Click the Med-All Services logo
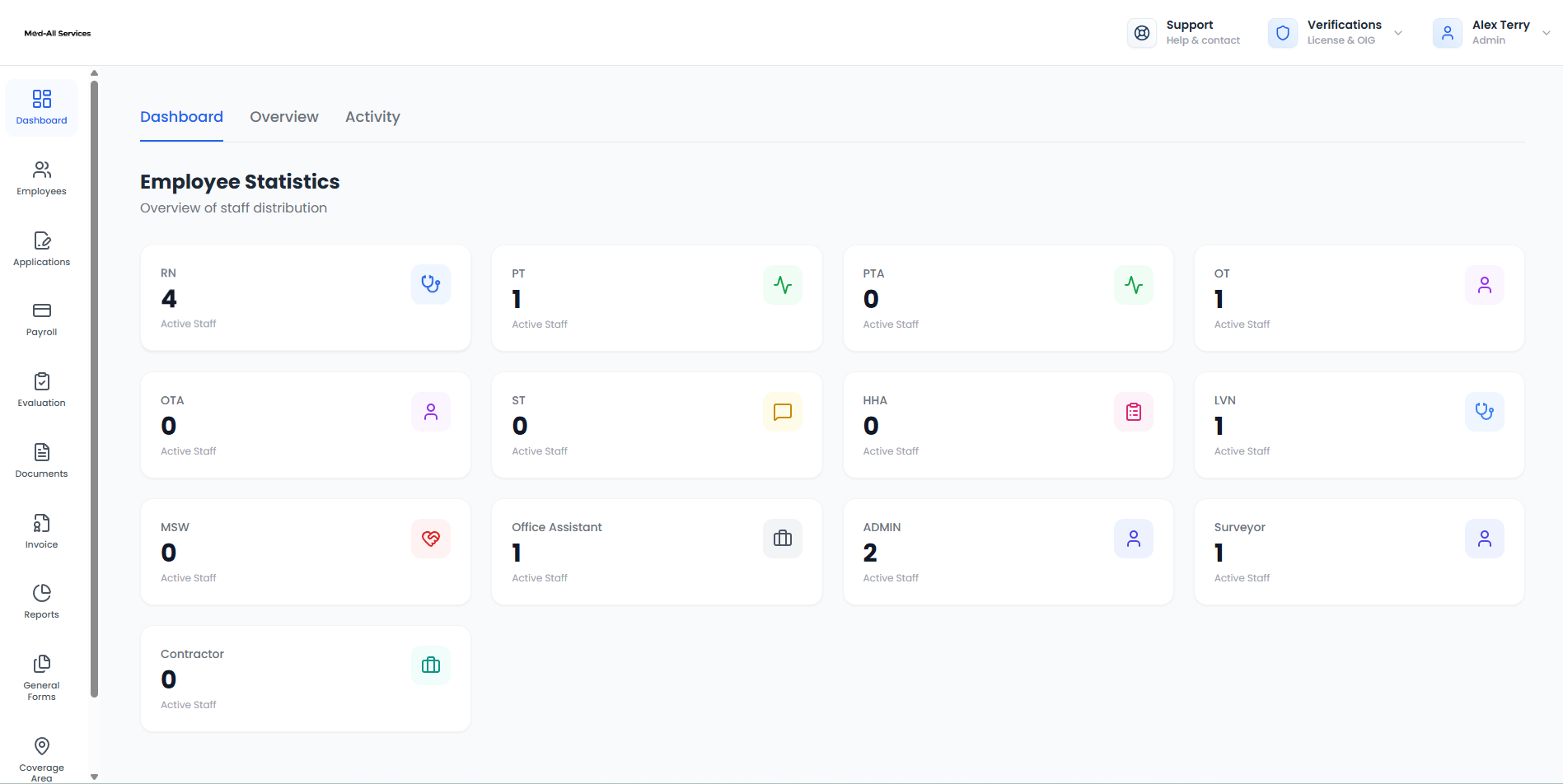This screenshot has height=784, width=1563. 57,33
